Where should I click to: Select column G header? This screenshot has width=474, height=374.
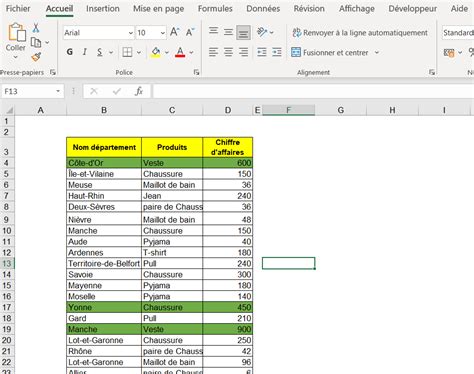coord(341,110)
